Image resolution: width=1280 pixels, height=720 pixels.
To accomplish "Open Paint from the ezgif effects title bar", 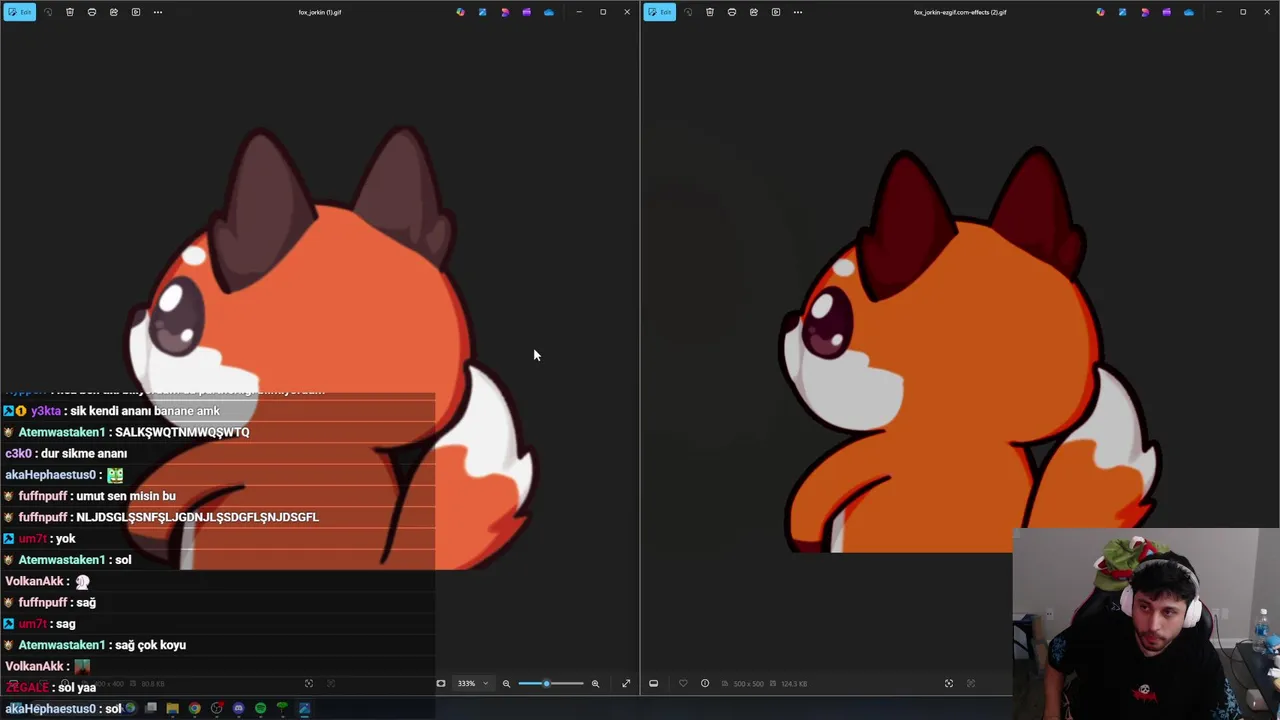I will click(1122, 12).
